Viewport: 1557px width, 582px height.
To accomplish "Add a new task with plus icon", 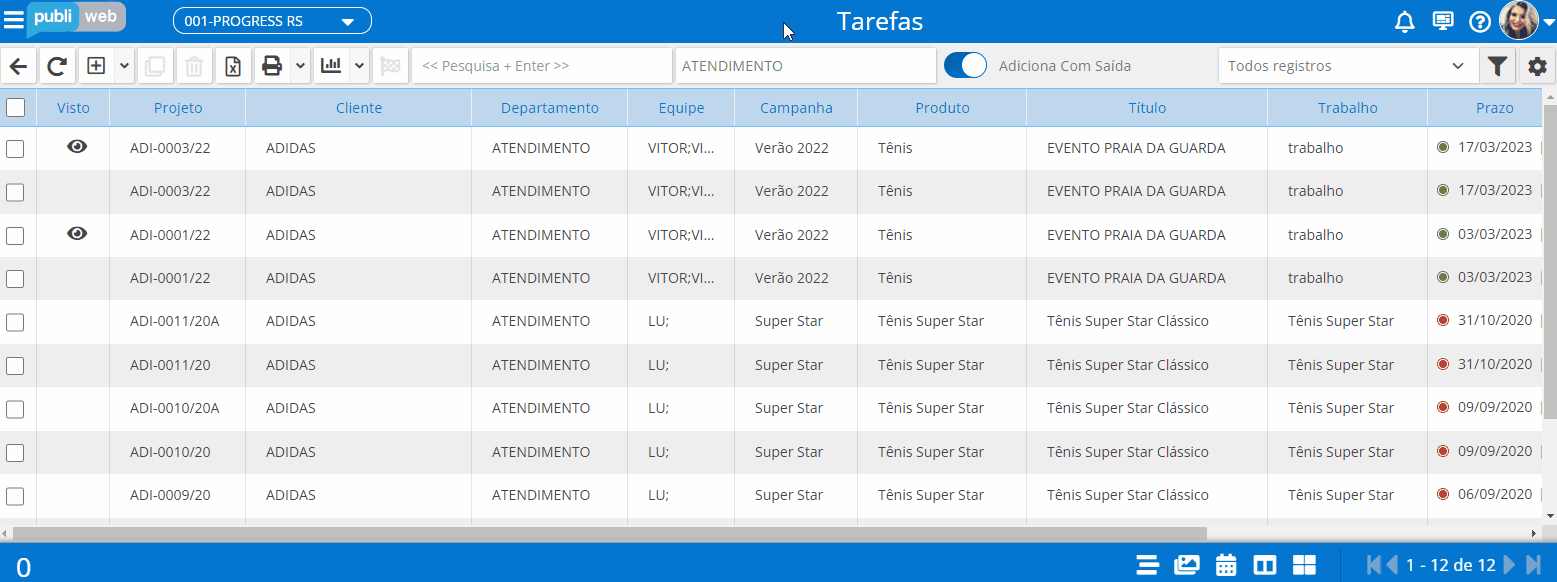I will (x=96, y=66).
